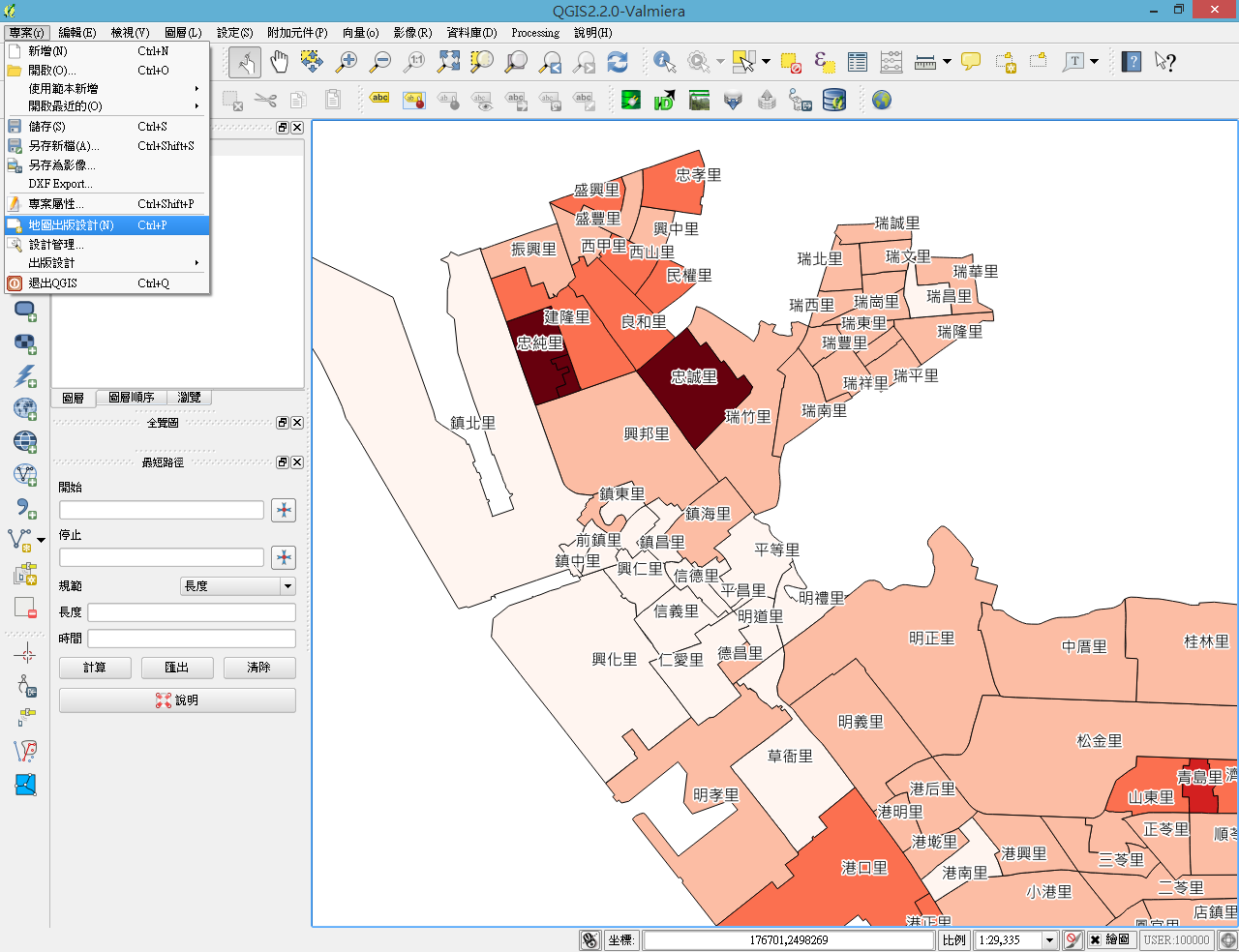Viewport: 1239px width, 952px height.
Task: Open the field calculator abacus icon
Action: coord(891,62)
